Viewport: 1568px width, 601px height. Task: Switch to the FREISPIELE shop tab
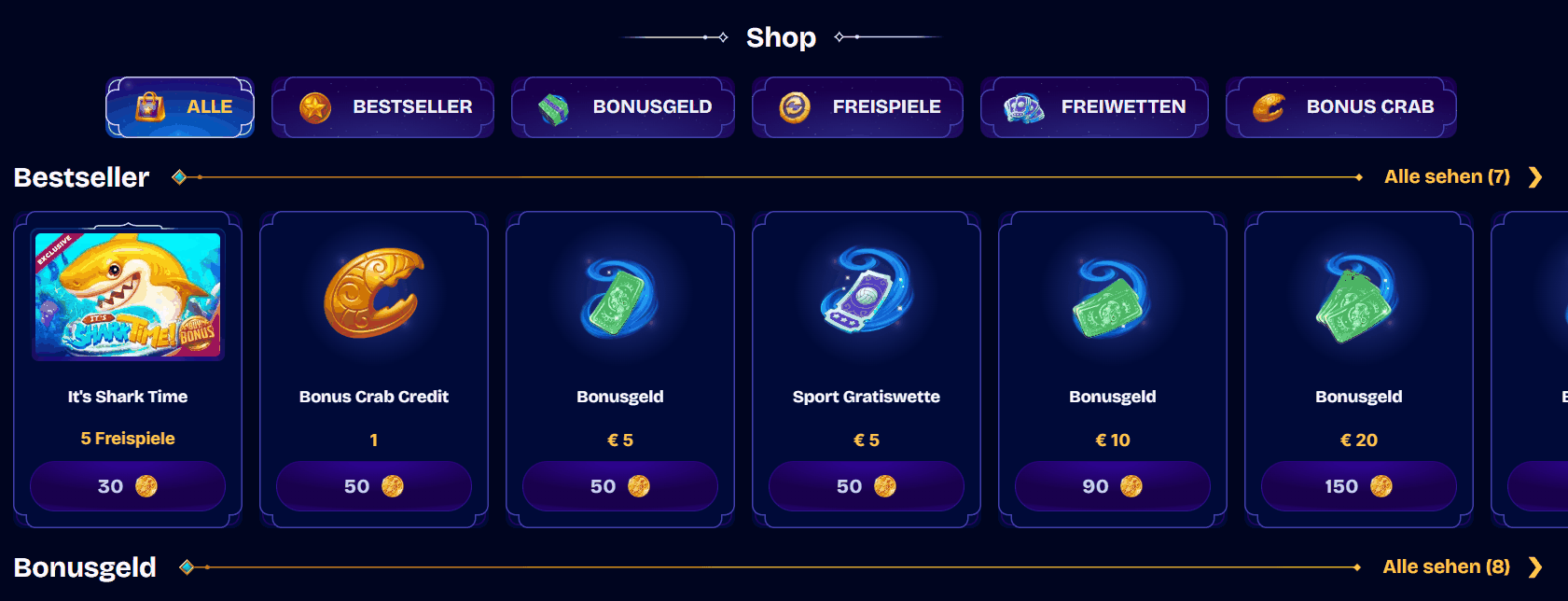858,106
